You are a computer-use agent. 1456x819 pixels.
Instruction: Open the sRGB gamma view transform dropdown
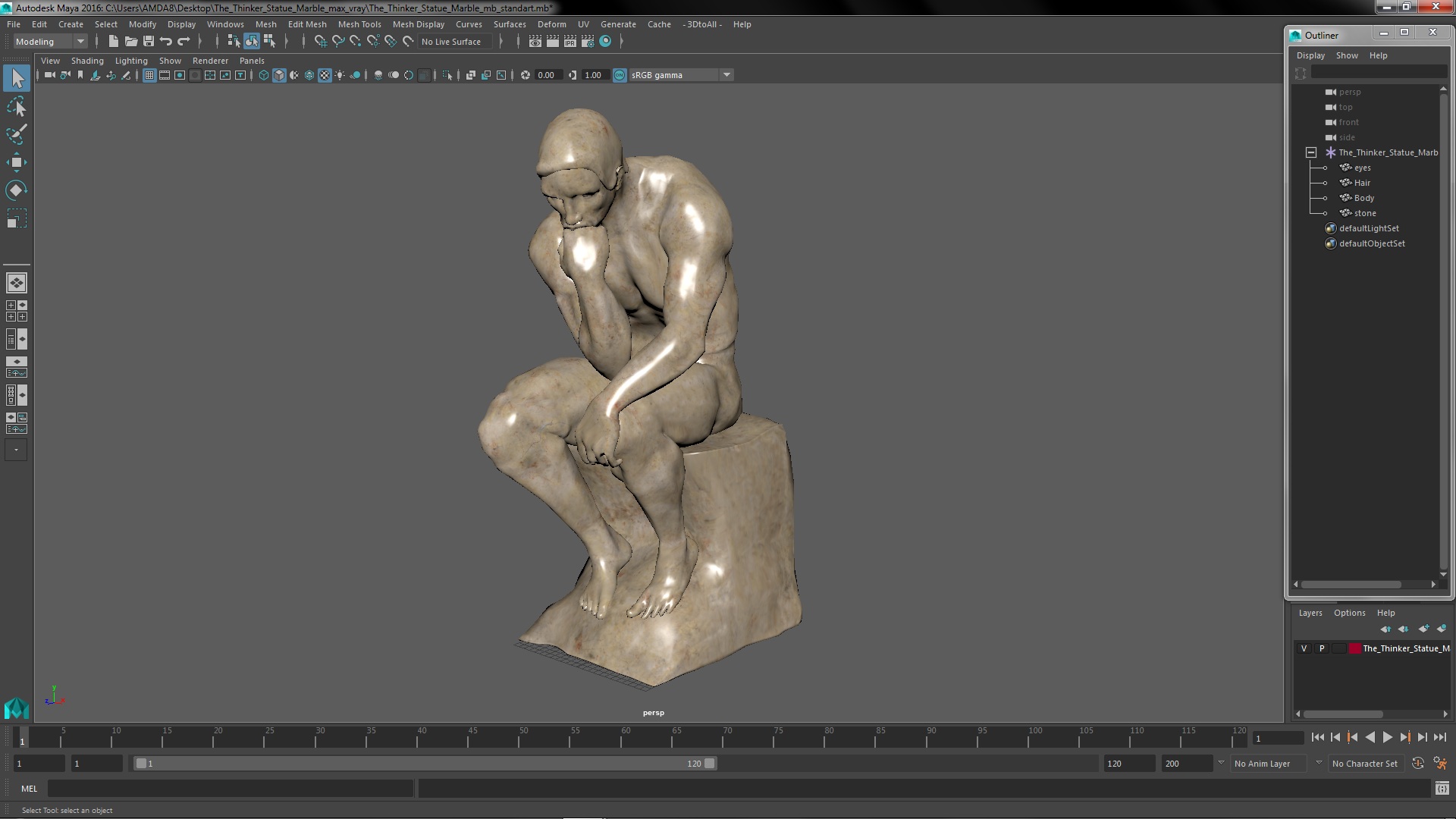[726, 75]
